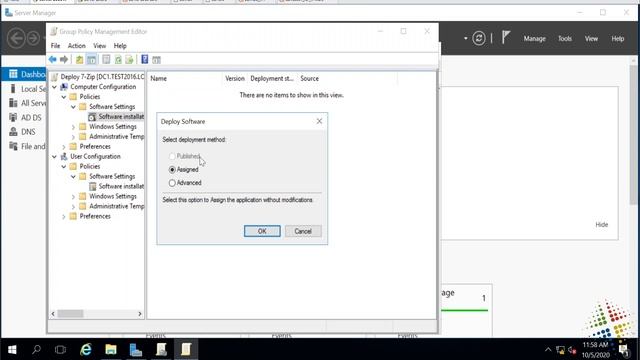The width and height of the screenshot is (640, 360).
Task: Open the Server Manager notifications flag
Action: tap(506, 38)
